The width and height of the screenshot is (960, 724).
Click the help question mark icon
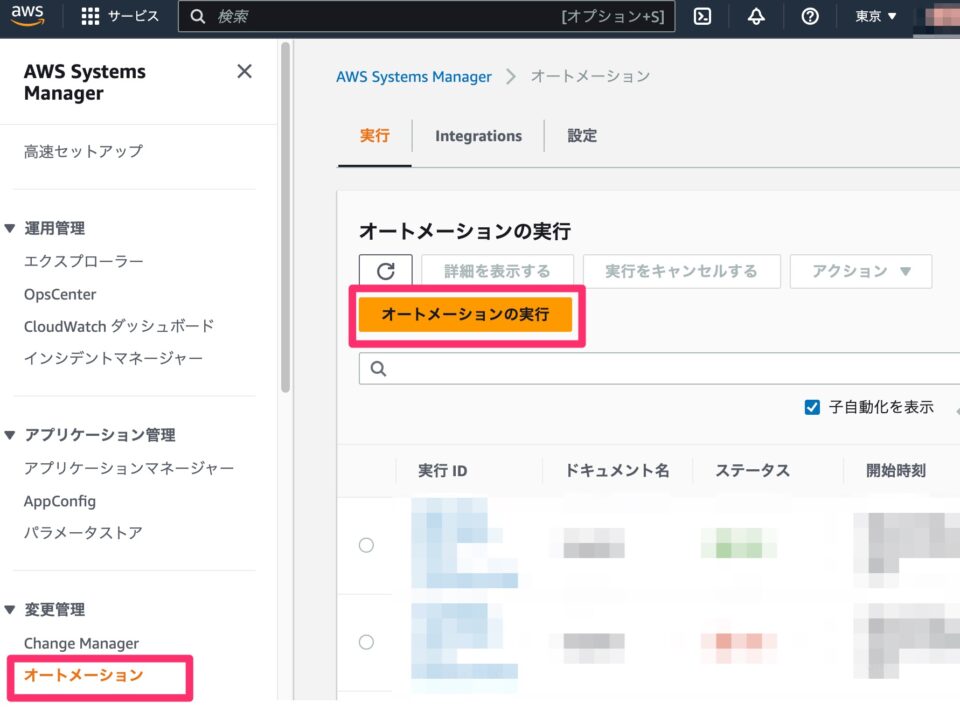[809, 15]
